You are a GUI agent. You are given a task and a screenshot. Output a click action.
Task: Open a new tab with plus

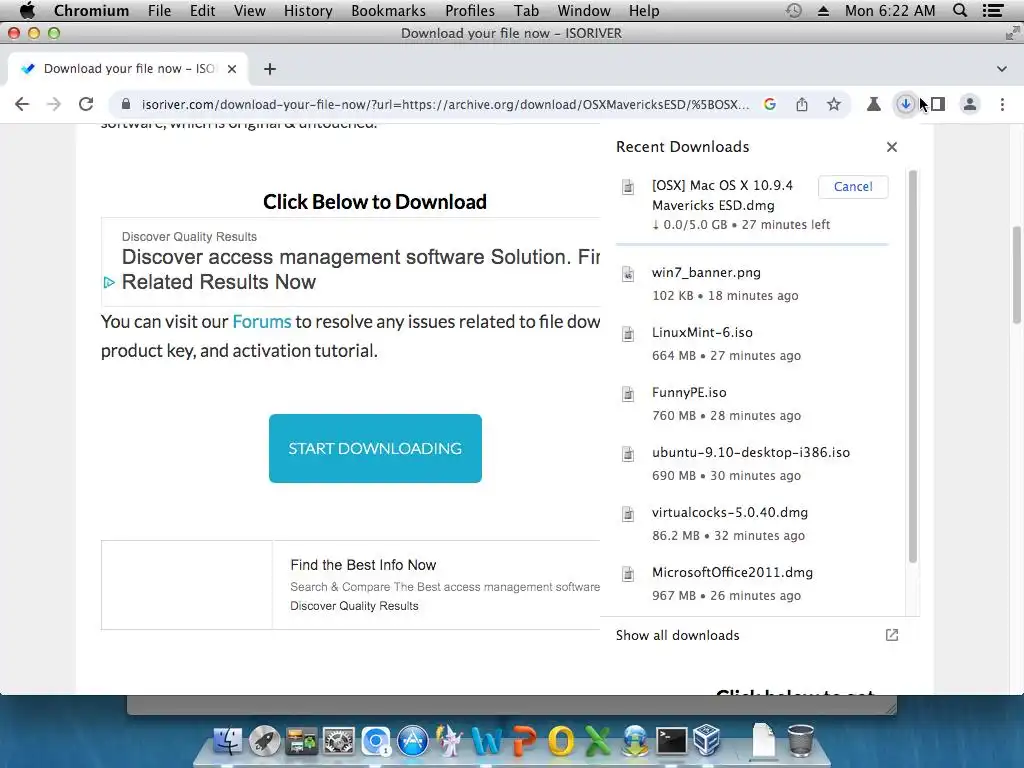coord(270,69)
